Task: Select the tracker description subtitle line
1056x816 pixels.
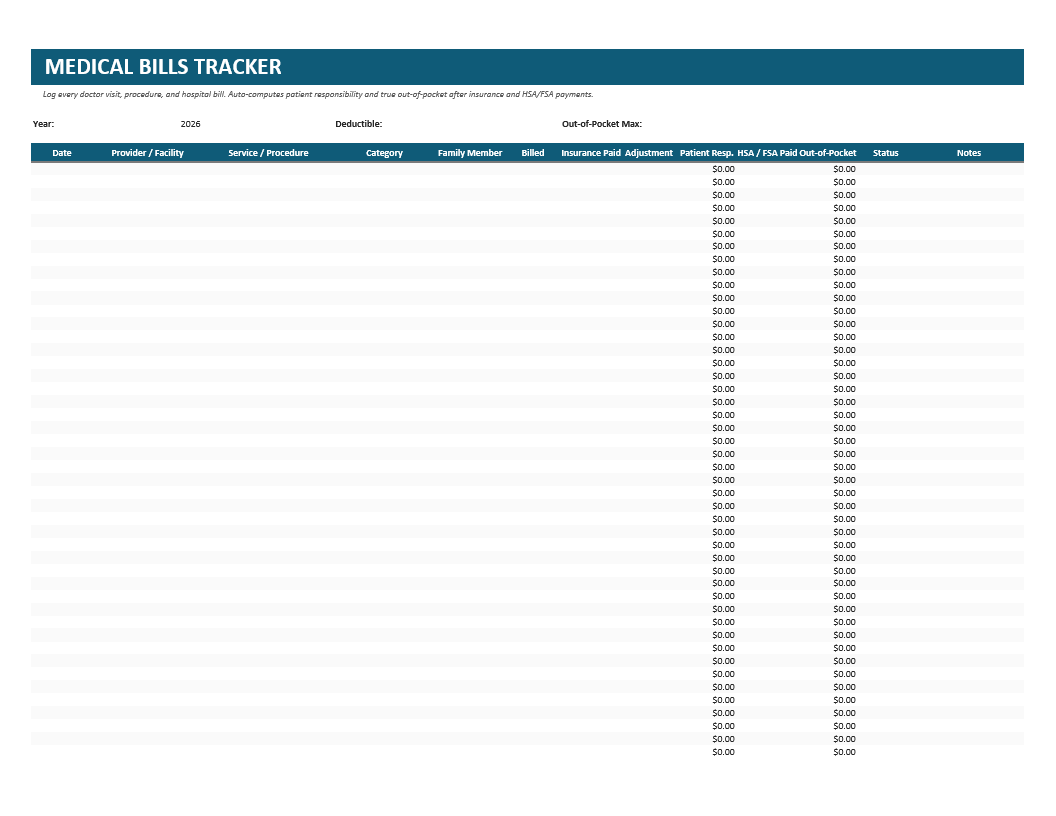Action: (x=318, y=94)
